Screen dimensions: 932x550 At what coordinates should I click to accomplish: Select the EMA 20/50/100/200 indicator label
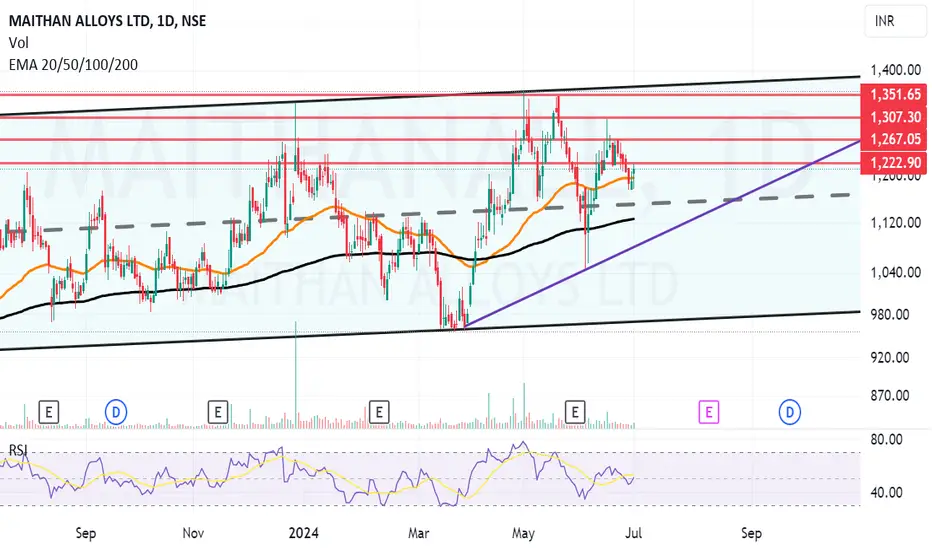[x=73, y=65]
